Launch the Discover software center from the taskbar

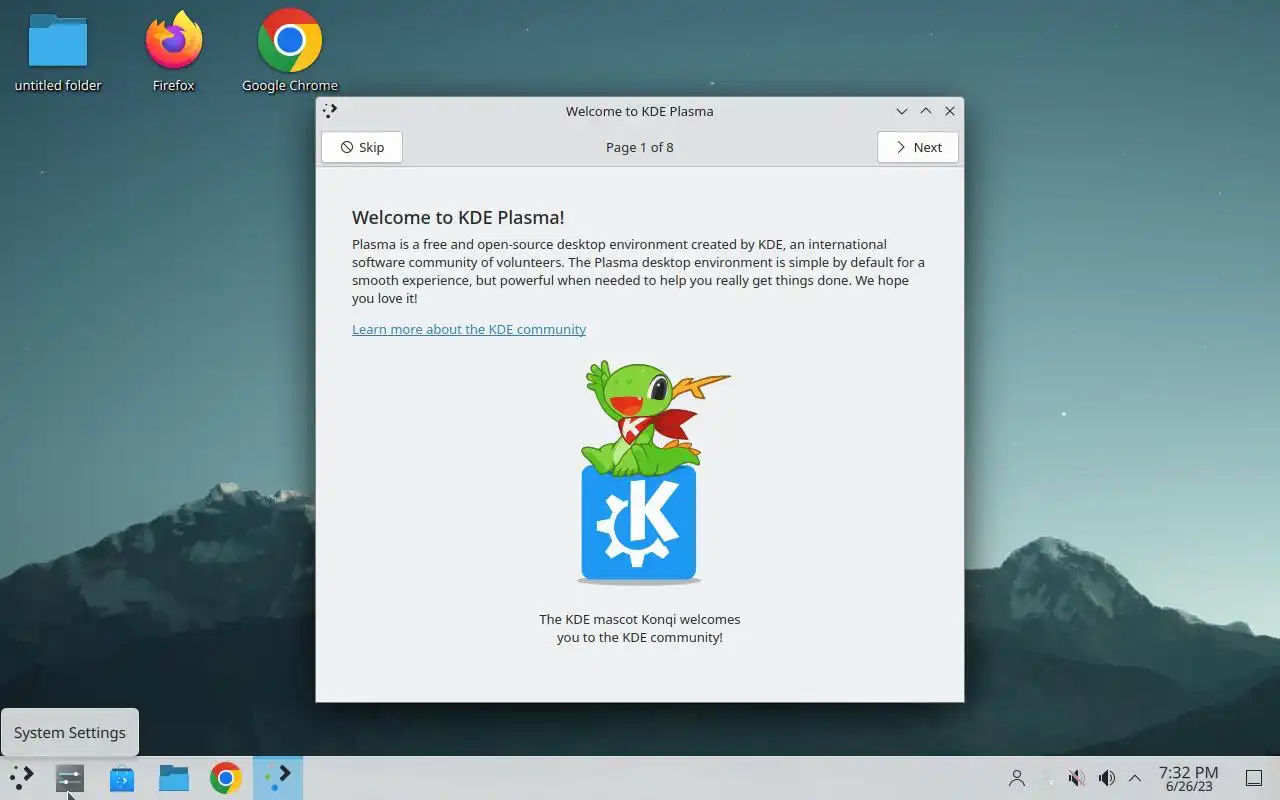pyautogui.click(x=122, y=778)
